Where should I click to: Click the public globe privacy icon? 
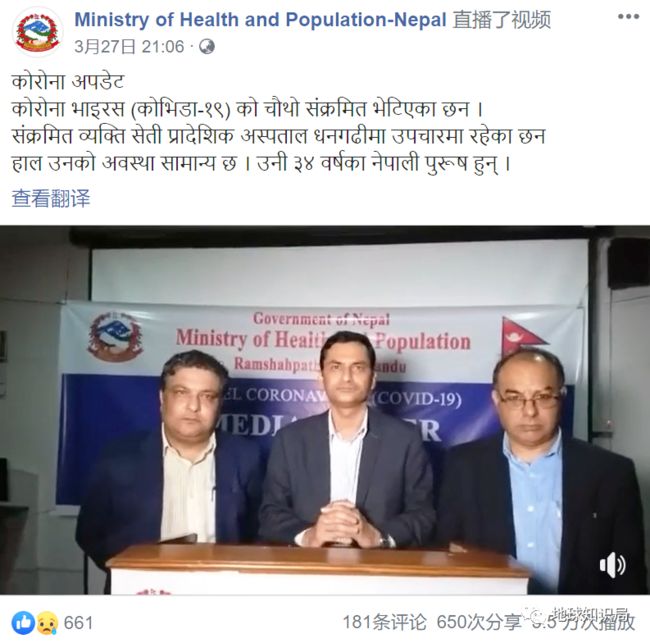tap(206, 46)
